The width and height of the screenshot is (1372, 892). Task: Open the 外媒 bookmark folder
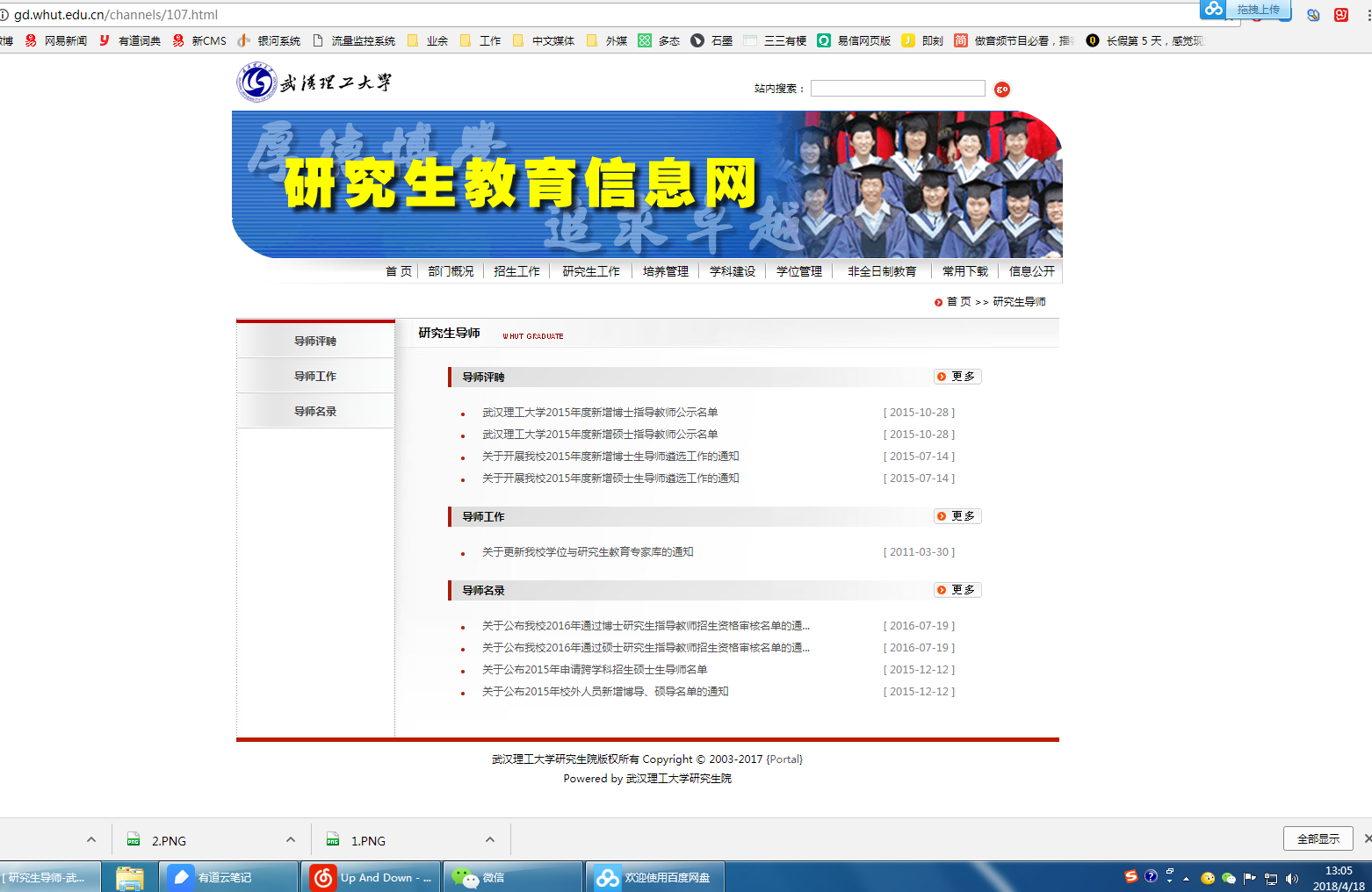pyautogui.click(x=607, y=40)
